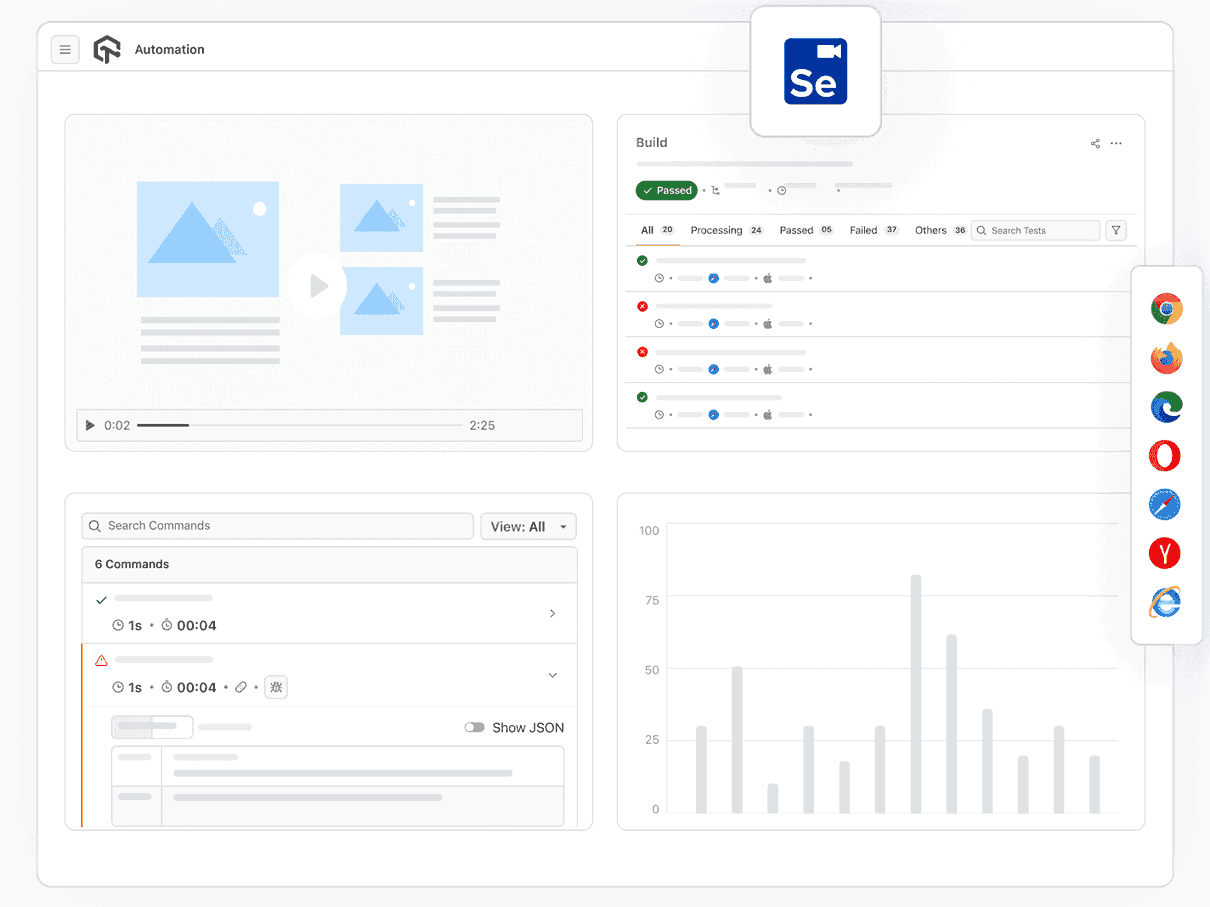Click the Yandex browser icon
The image size is (1210, 907).
click(x=1165, y=553)
